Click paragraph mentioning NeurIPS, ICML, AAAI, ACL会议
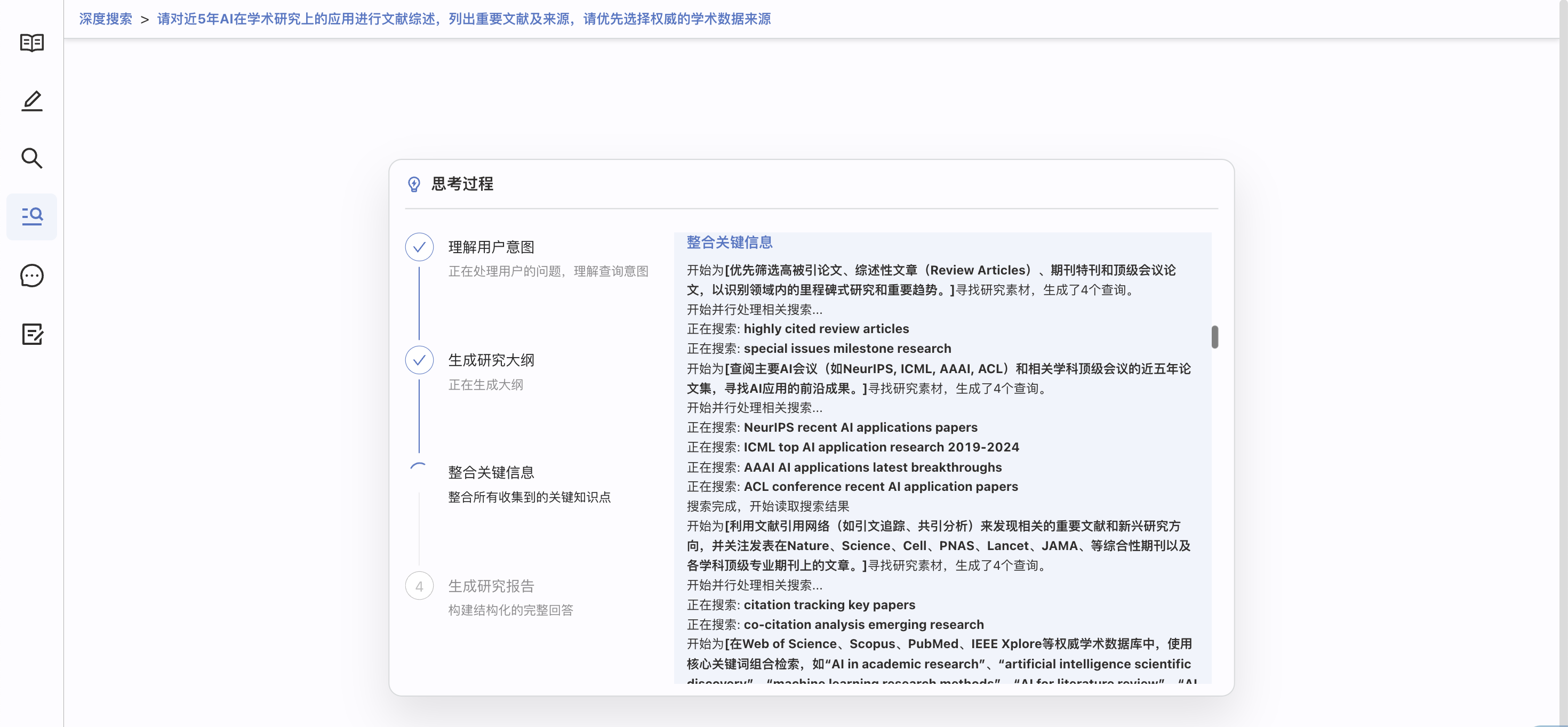Screen dimensions: 1568x727 tap(939, 378)
